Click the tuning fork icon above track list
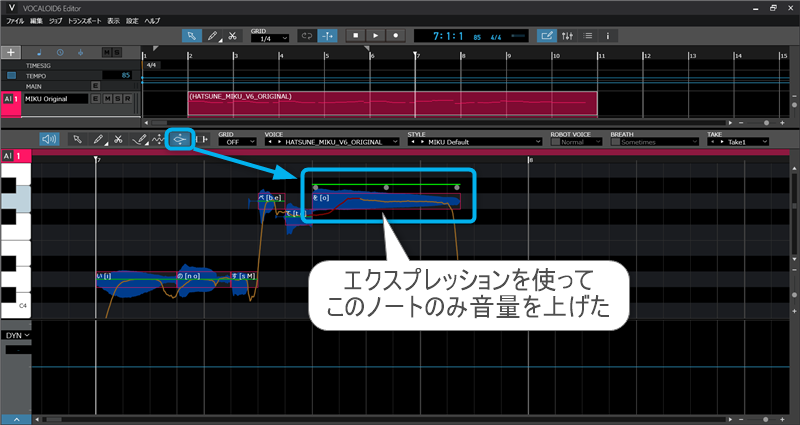Screen dimensions: 800x425 pyautogui.click(x=81, y=53)
